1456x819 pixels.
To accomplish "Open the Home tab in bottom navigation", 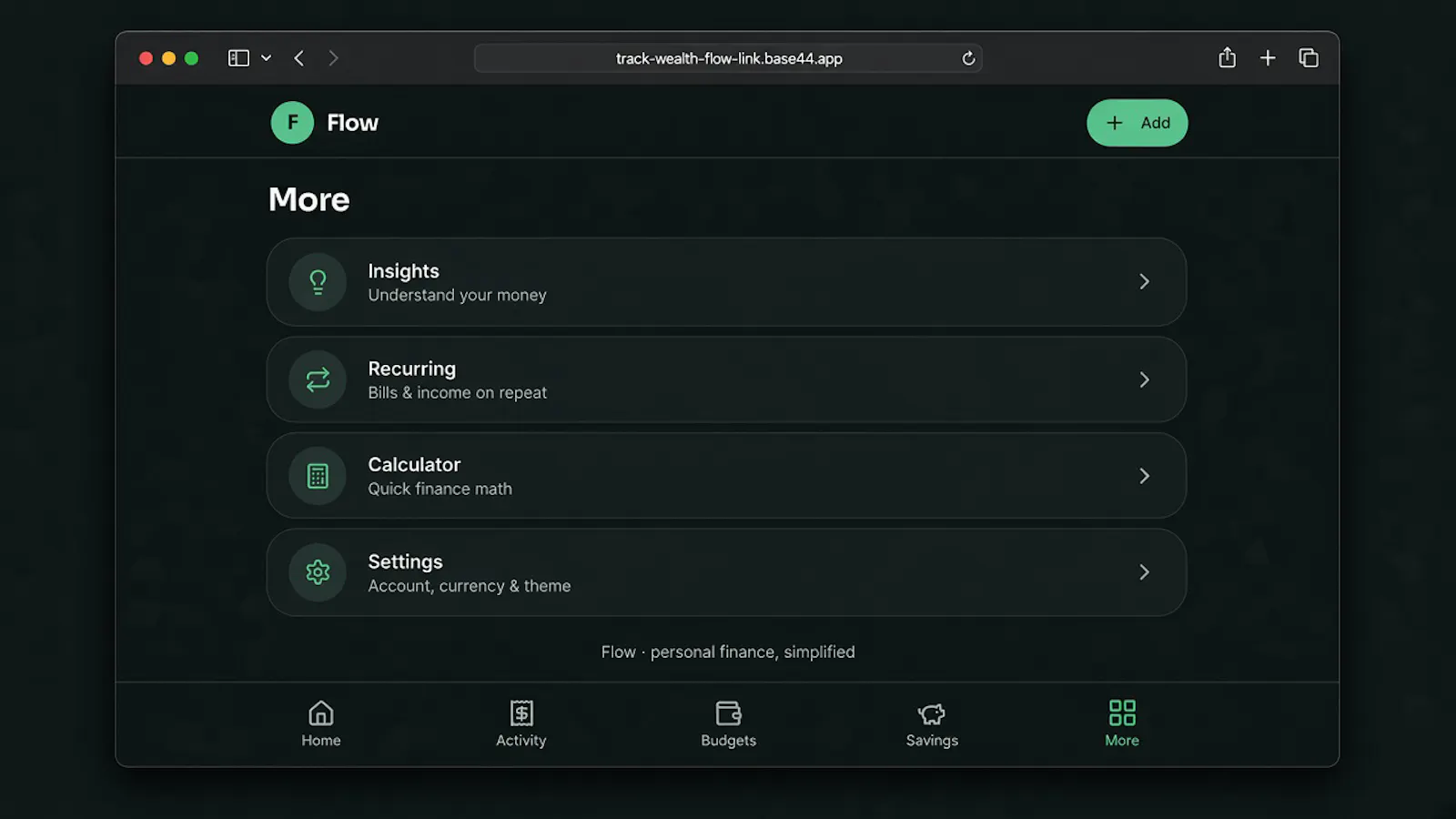I will click(x=321, y=724).
